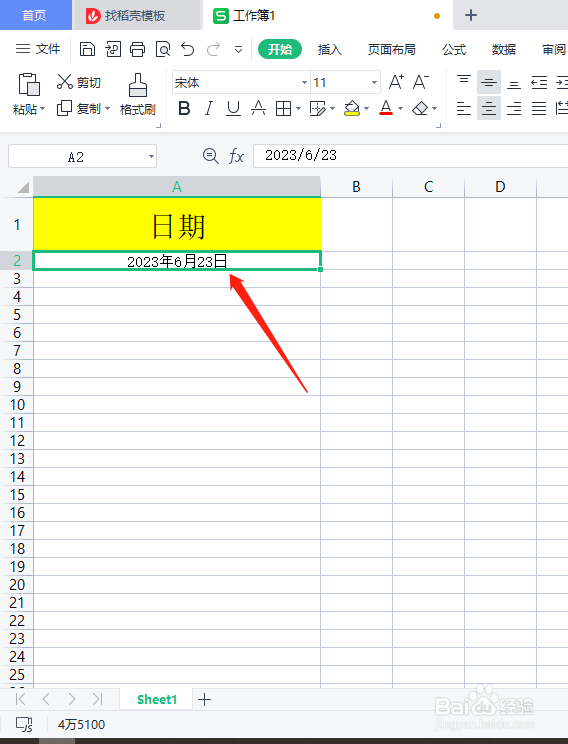The image size is (568, 744).
Task: Open Print Preview icon
Action: (163, 49)
